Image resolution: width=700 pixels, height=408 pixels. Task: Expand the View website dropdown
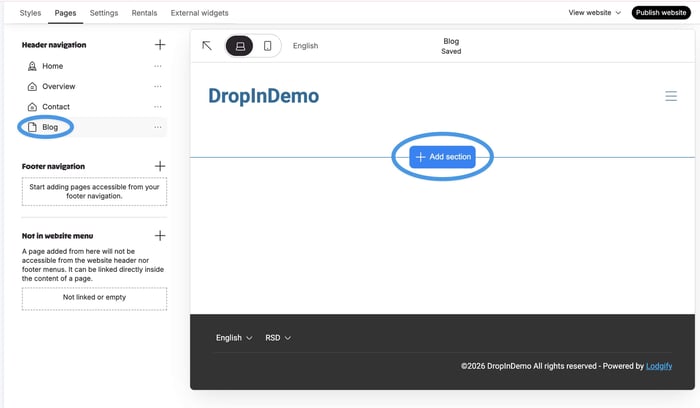[595, 12]
